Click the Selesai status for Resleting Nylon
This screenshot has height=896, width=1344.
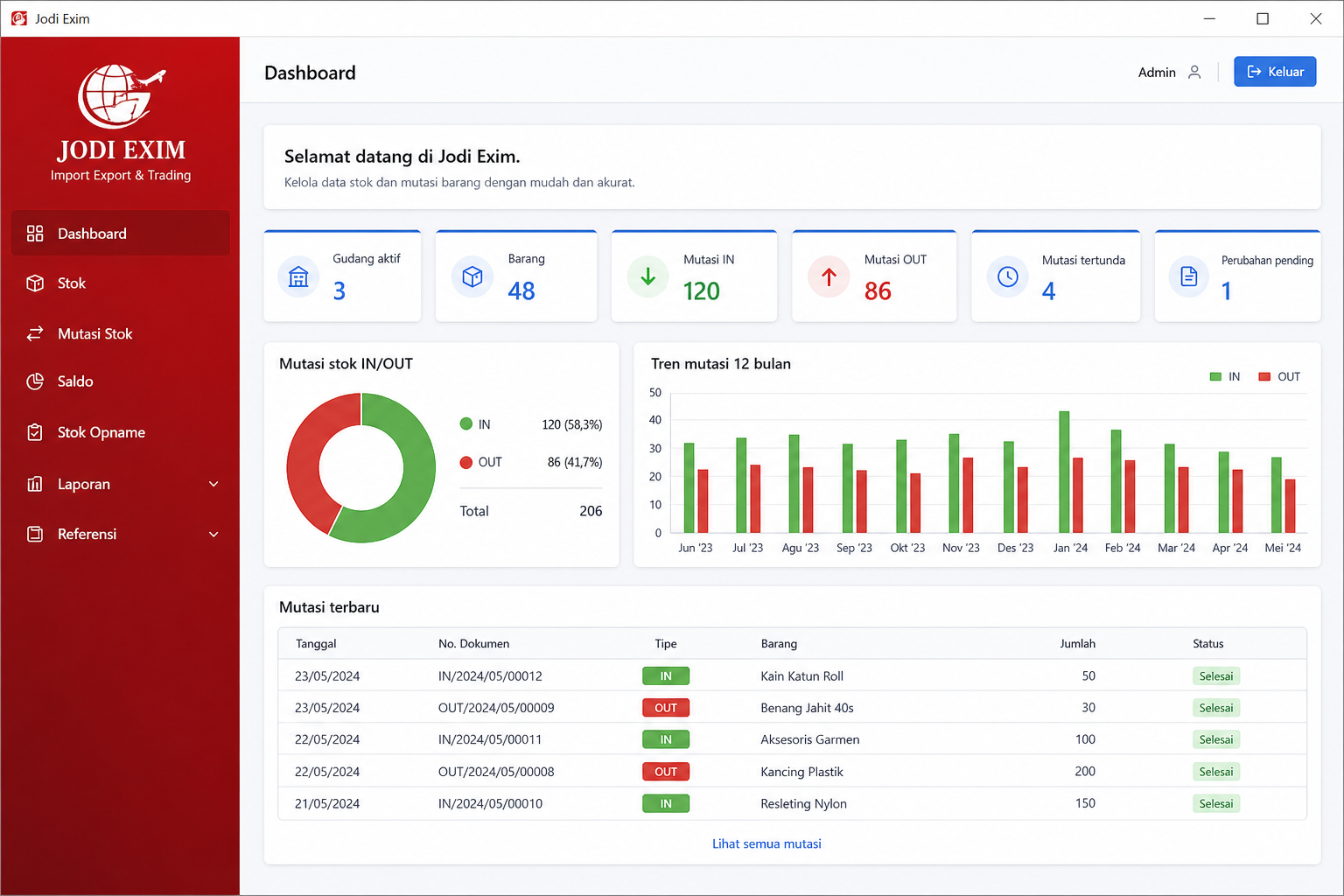click(x=1216, y=803)
